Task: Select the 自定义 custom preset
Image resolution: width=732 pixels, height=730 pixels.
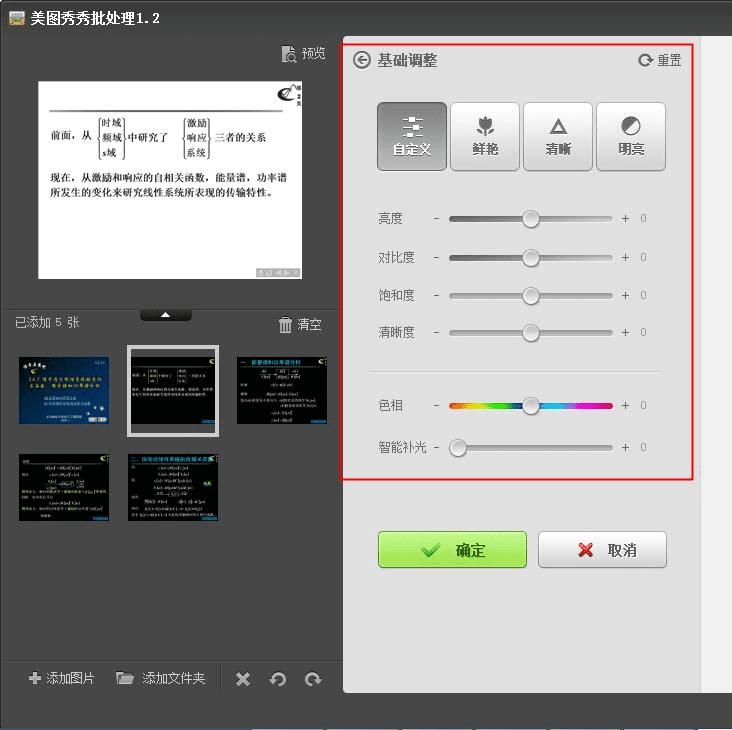Action: point(412,136)
